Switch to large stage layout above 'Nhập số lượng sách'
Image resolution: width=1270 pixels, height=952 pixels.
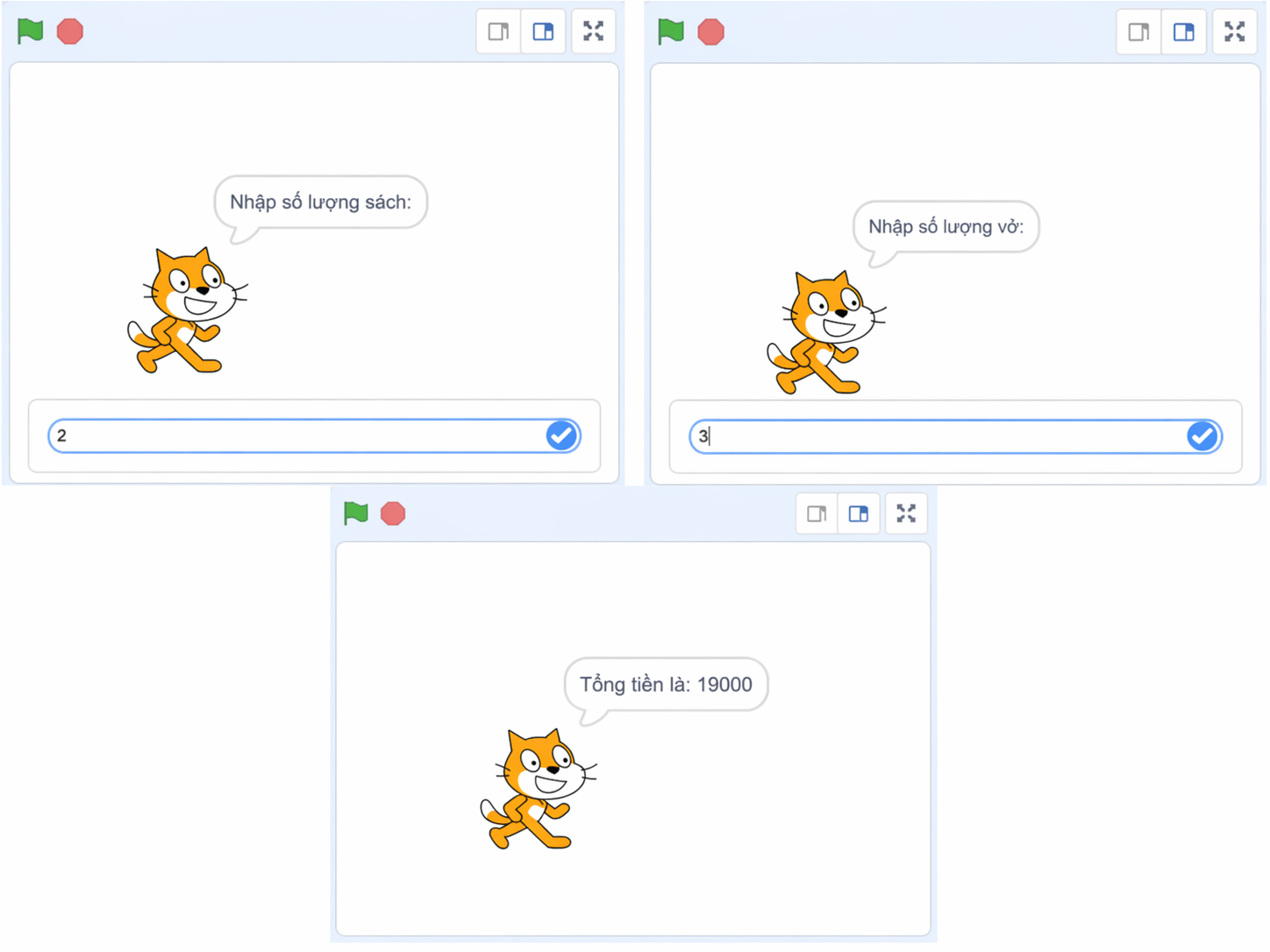pos(544,32)
